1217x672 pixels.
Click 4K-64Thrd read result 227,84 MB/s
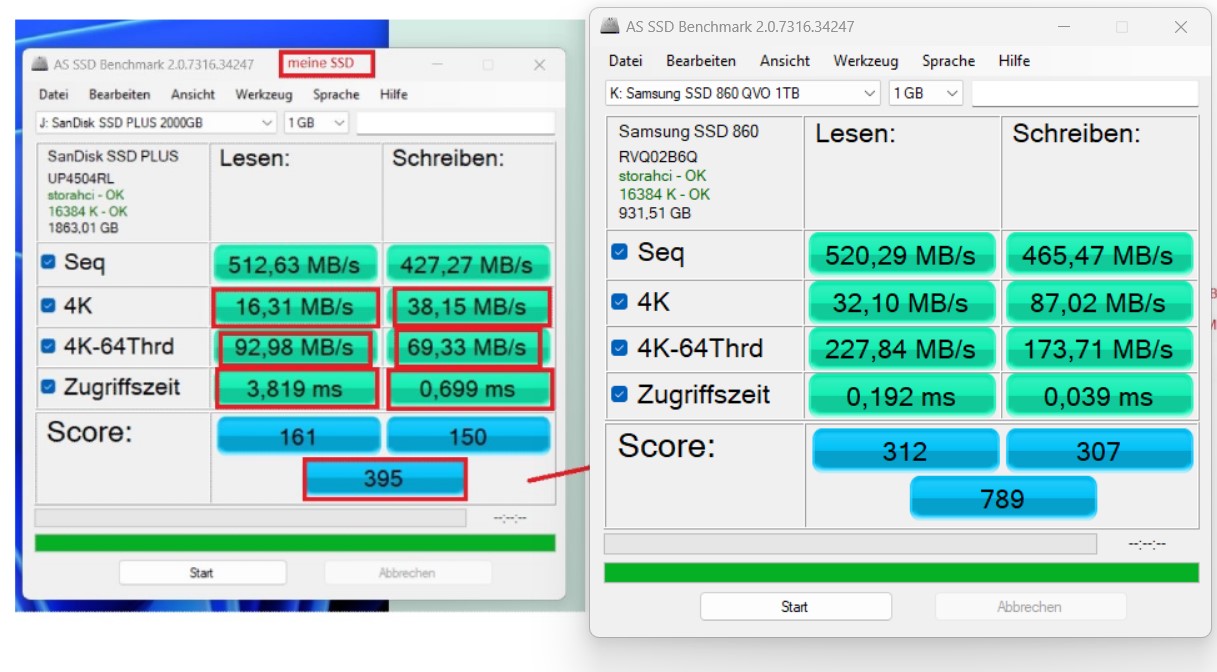point(901,349)
